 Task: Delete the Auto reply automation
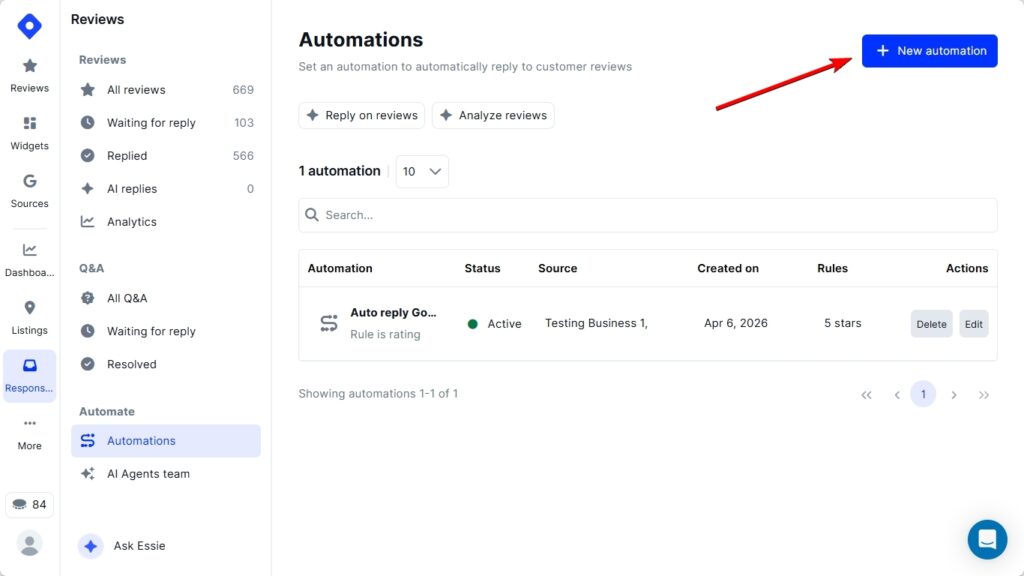[x=931, y=323]
